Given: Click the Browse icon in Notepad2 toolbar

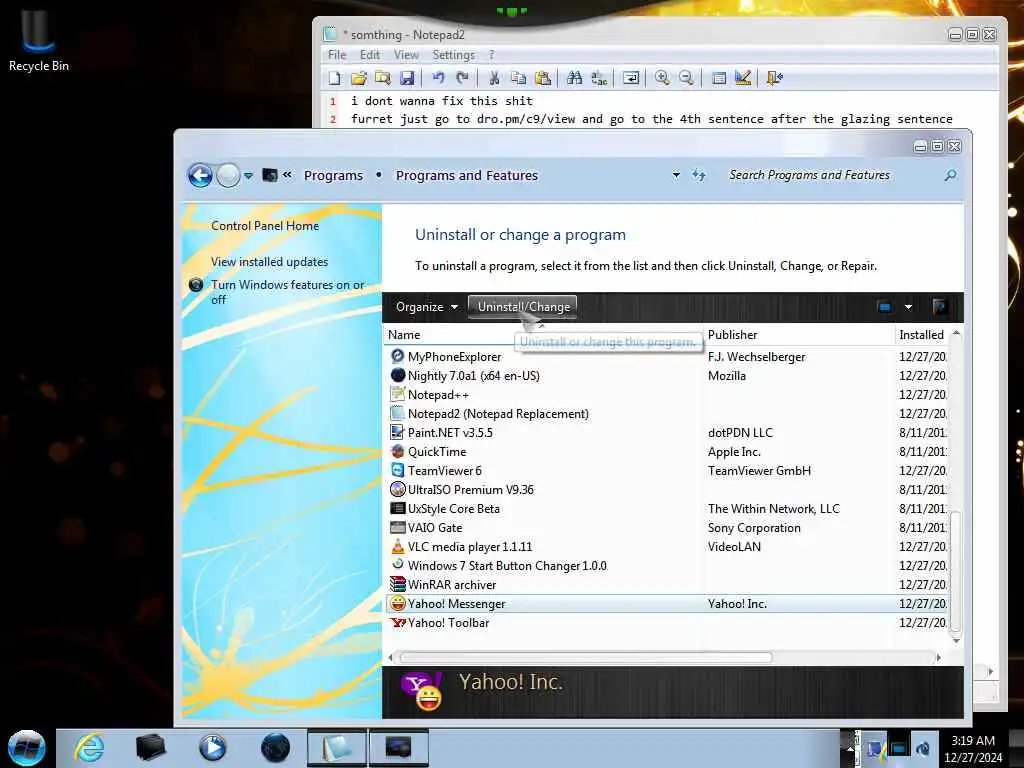Looking at the screenshot, I should click(383, 78).
